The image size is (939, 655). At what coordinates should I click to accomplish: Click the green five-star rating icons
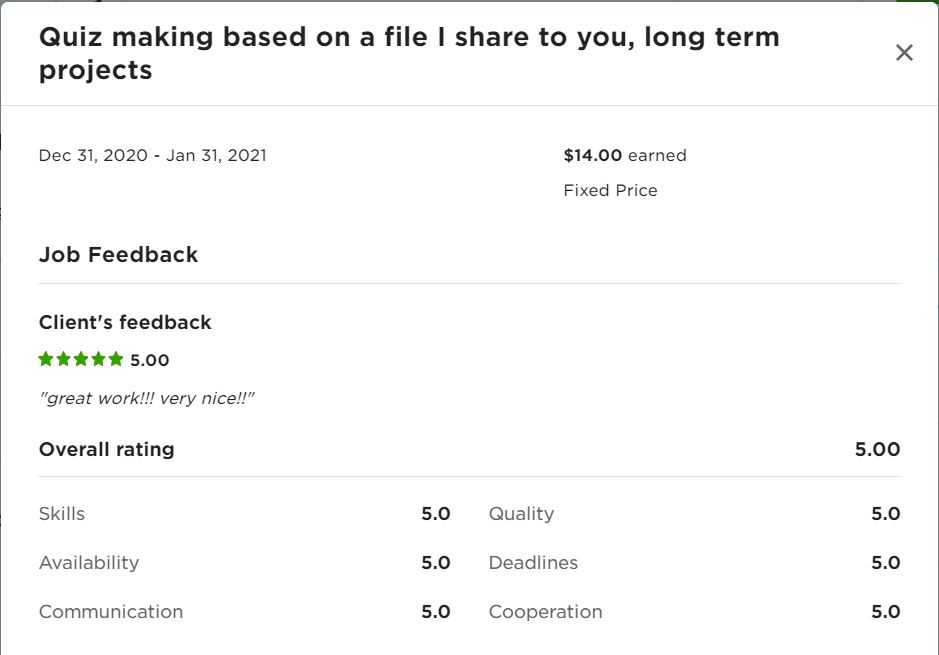tap(81, 359)
